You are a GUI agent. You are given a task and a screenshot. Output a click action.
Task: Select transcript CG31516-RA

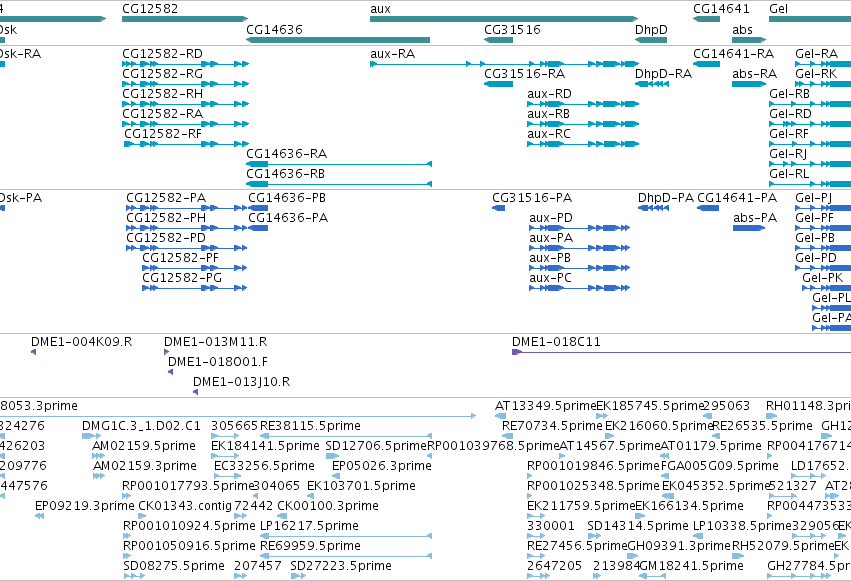tap(498, 84)
